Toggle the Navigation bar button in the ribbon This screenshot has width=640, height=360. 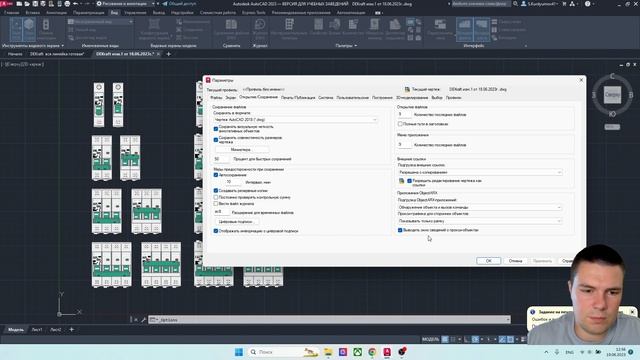46,29
